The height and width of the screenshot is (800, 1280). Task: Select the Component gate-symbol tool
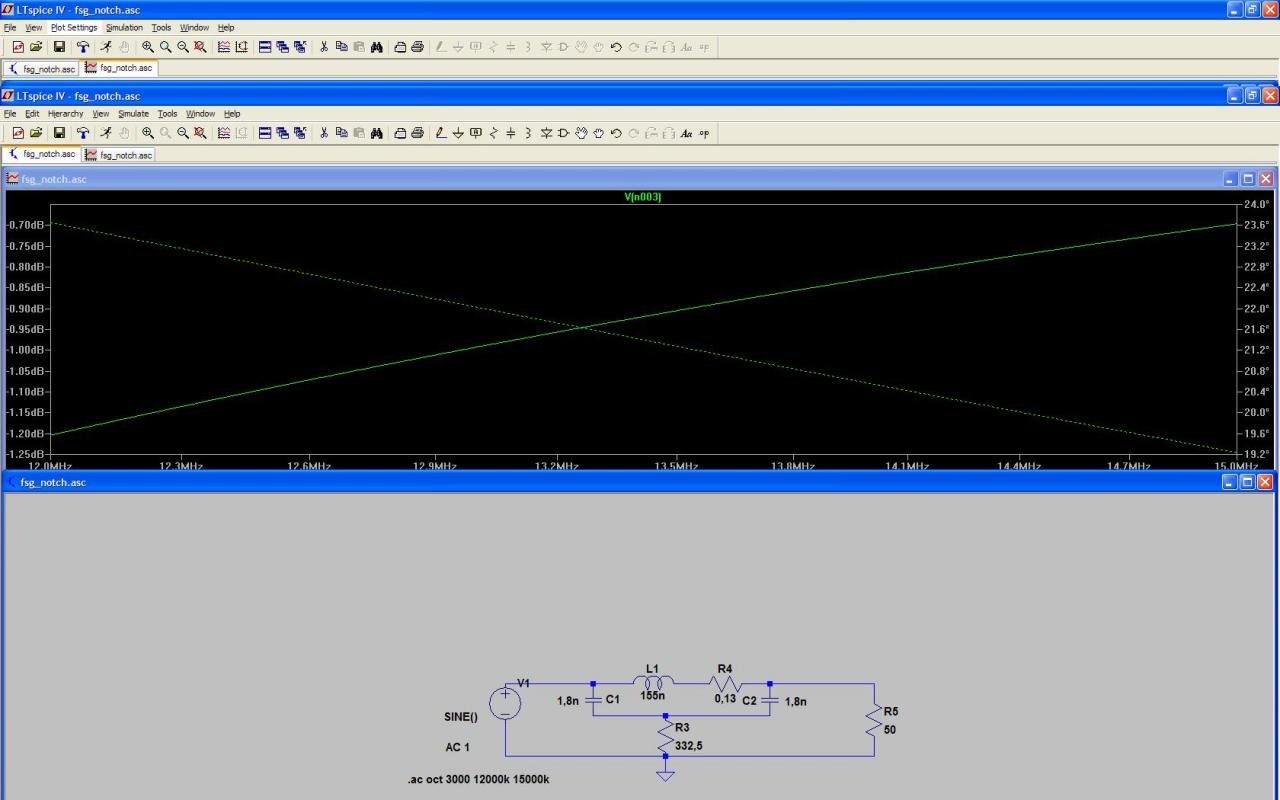(x=563, y=133)
